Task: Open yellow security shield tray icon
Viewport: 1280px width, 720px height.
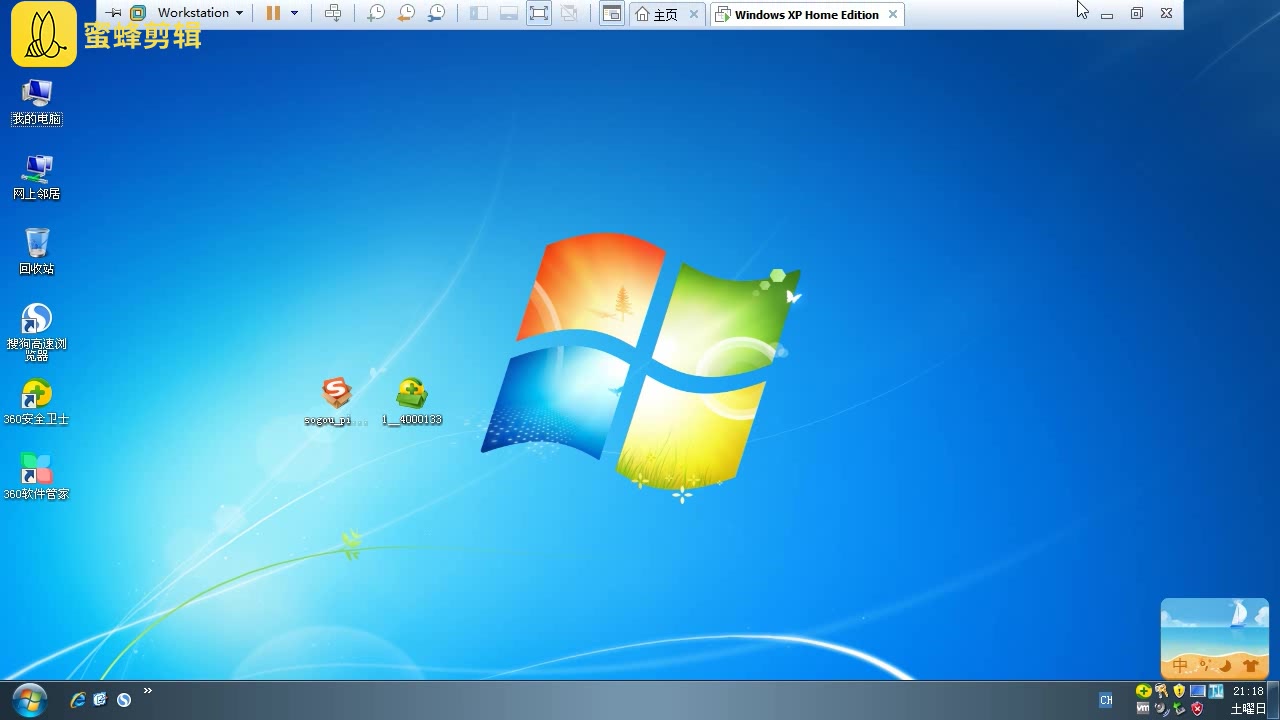Action: 1179,691
